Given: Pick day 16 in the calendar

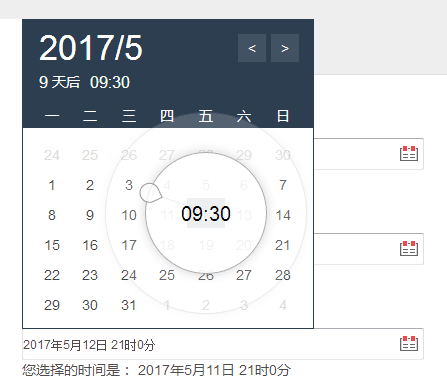Looking at the screenshot, I should (x=90, y=245).
